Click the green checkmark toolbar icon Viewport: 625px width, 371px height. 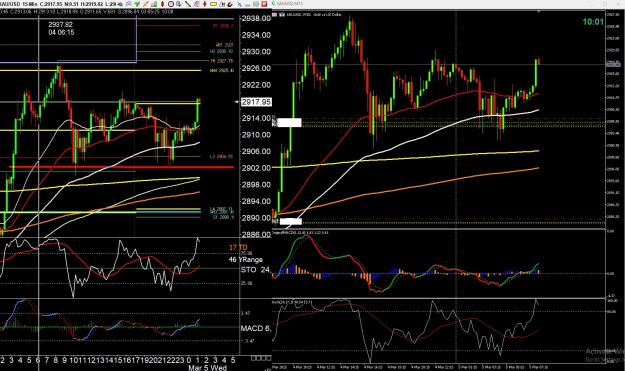(138, 4)
